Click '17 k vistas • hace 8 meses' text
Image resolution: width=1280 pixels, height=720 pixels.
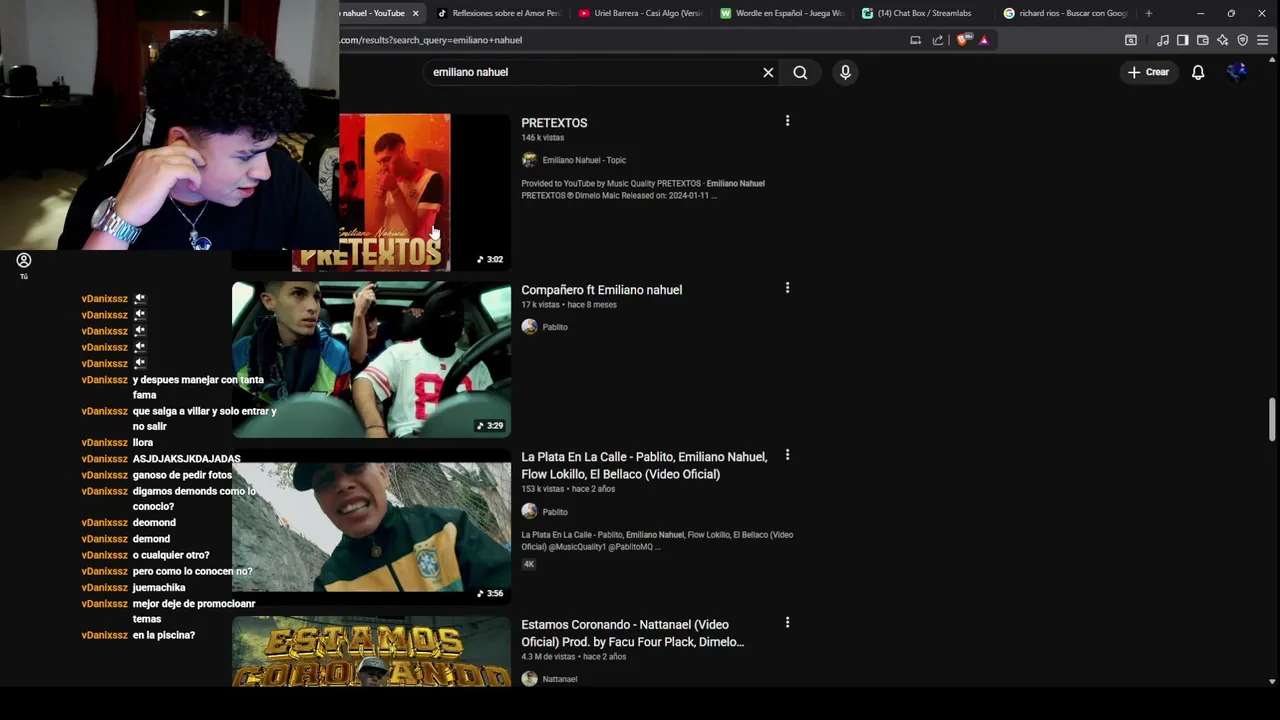[569, 305]
